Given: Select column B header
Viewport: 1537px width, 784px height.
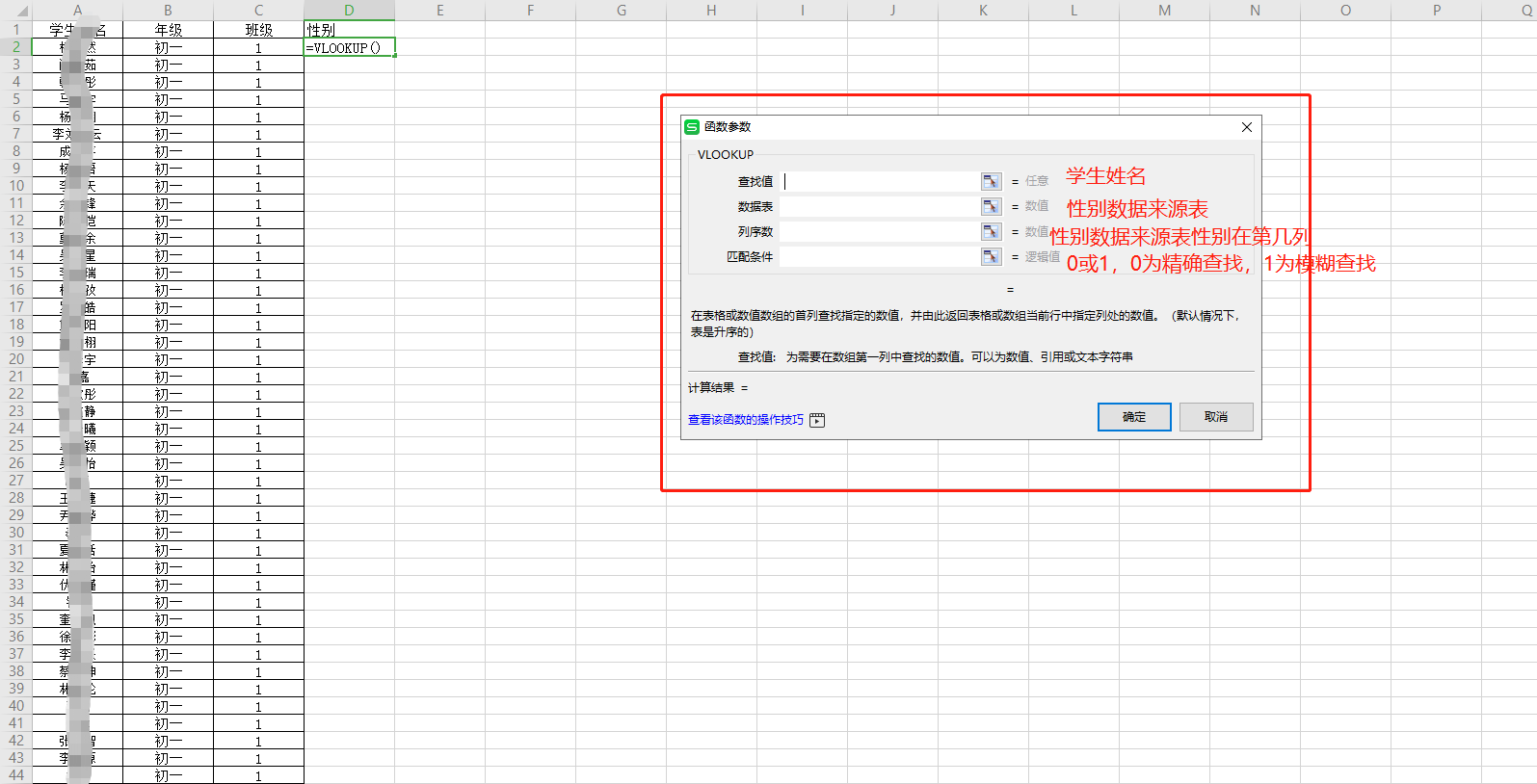Looking at the screenshot, I should (168, 11).
